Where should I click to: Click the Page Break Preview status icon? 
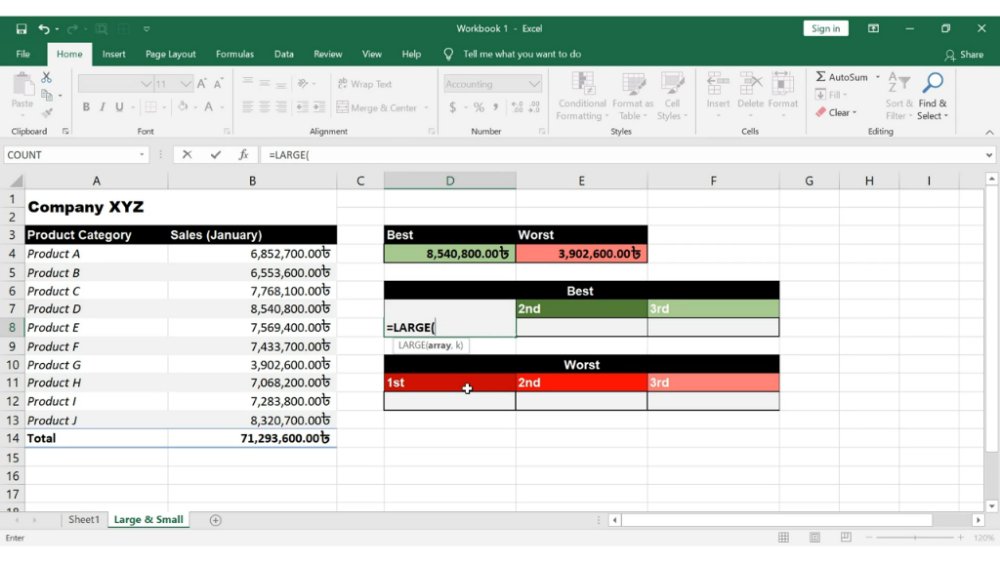(846, 538)
